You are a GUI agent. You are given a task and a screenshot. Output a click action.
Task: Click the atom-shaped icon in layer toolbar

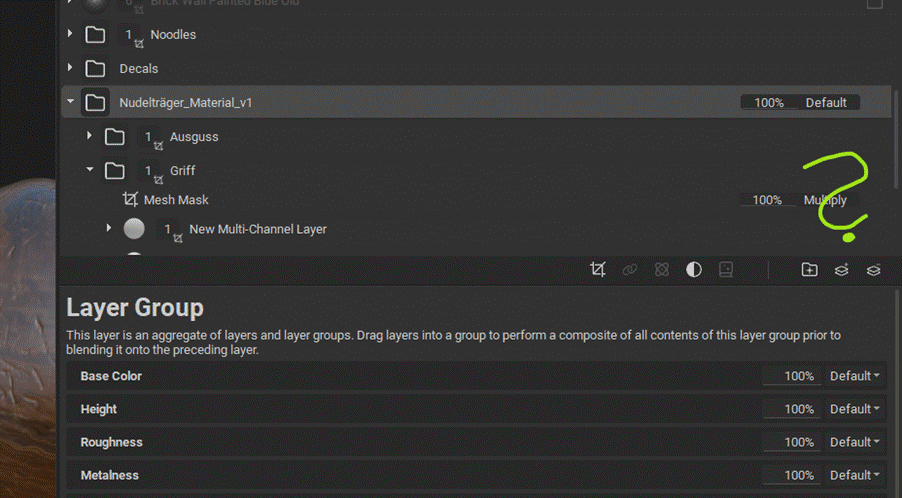tap(662, 270)
